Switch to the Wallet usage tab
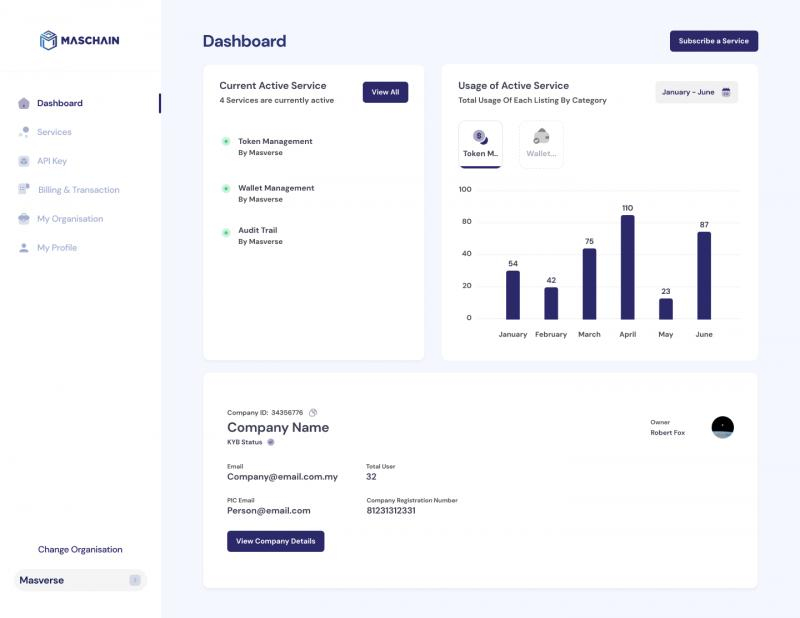 coord(541,144)
